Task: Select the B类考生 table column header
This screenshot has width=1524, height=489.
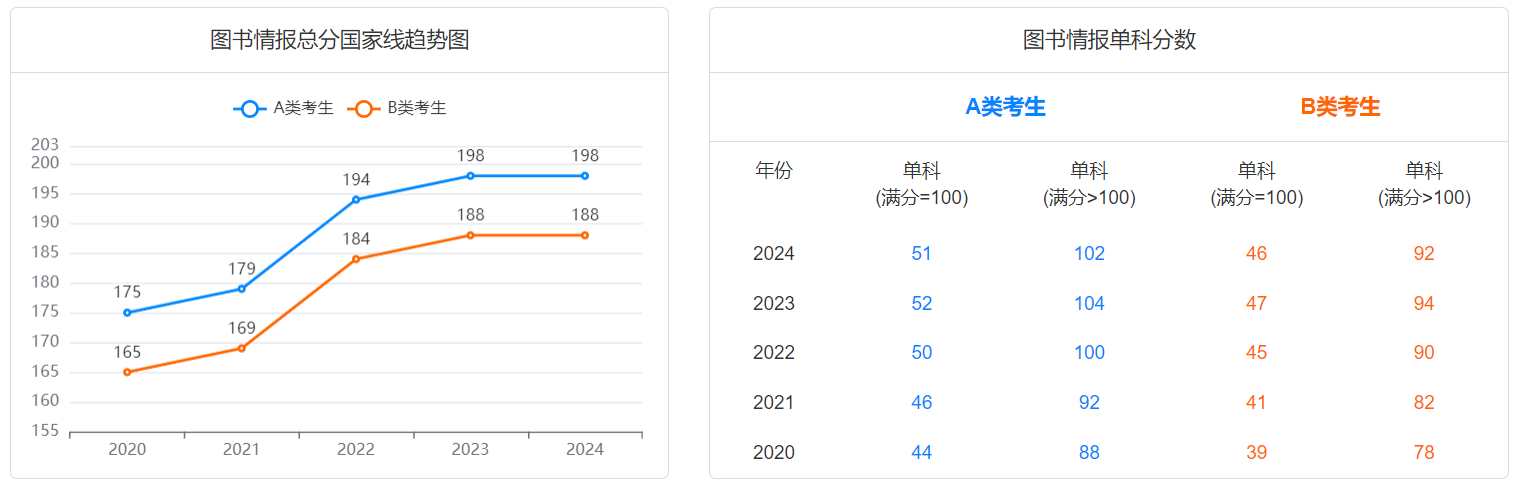Action: pyautogui.click(x=1340, y=107)
